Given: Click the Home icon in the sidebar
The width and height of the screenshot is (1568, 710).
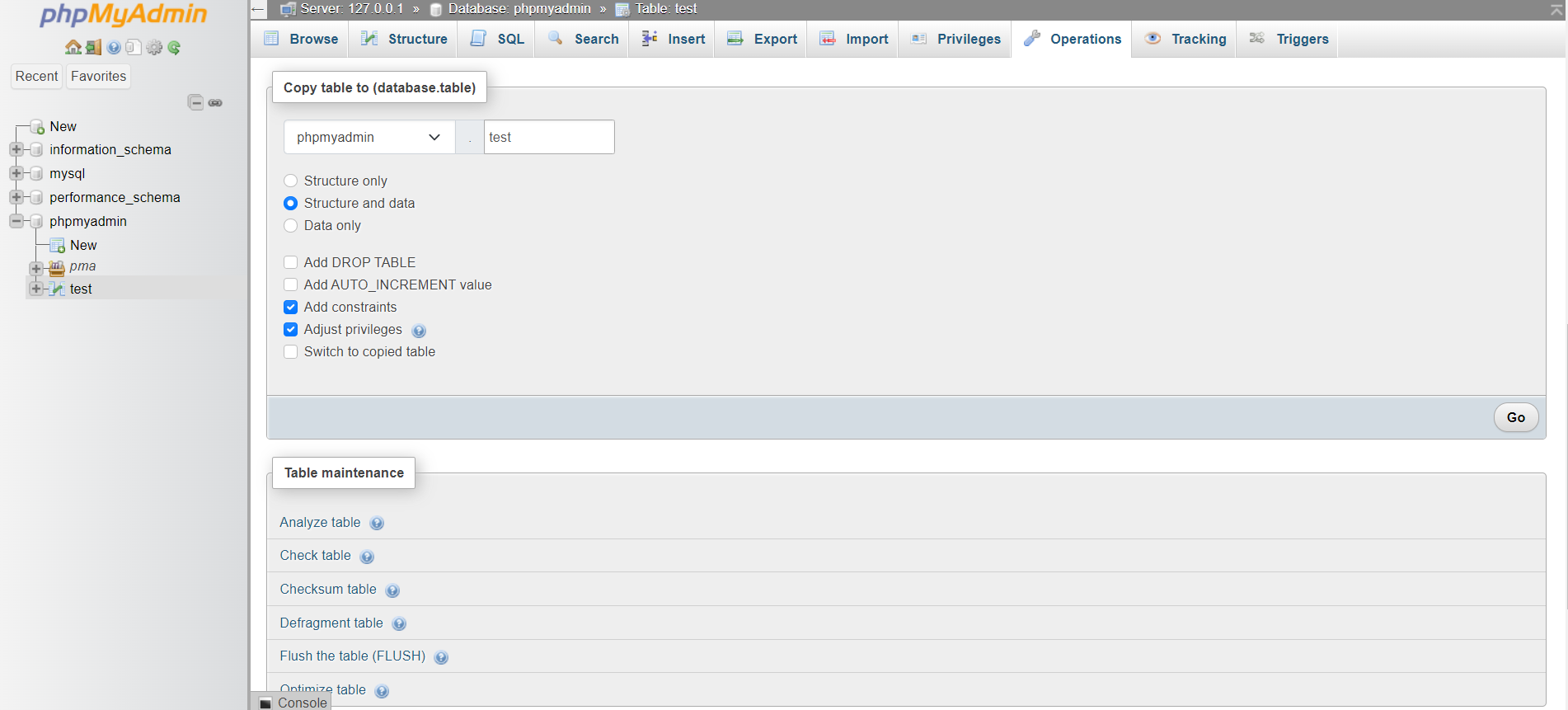Looking at the screenshot, I should [73, 47].
